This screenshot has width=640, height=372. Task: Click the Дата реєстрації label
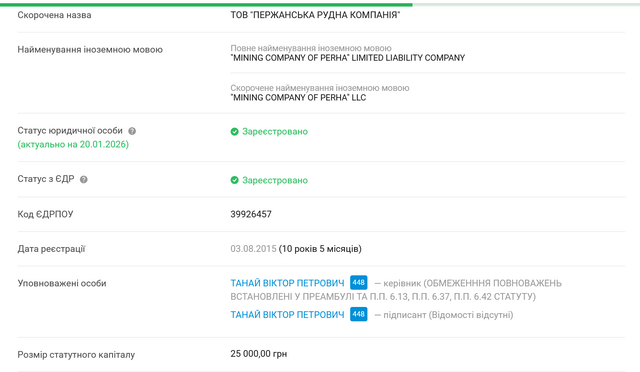[x=51, y=249]
